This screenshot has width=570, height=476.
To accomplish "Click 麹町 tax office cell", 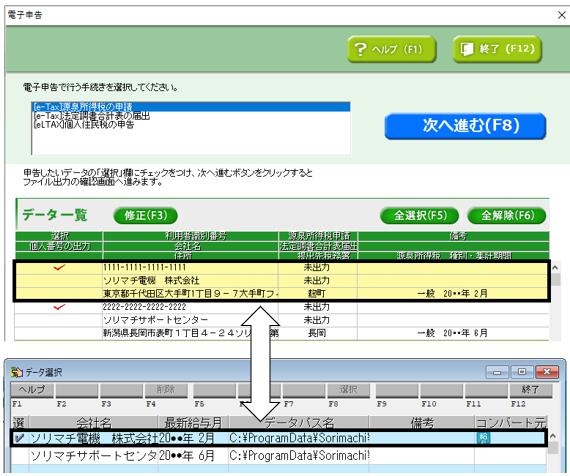I will (317, 293).
